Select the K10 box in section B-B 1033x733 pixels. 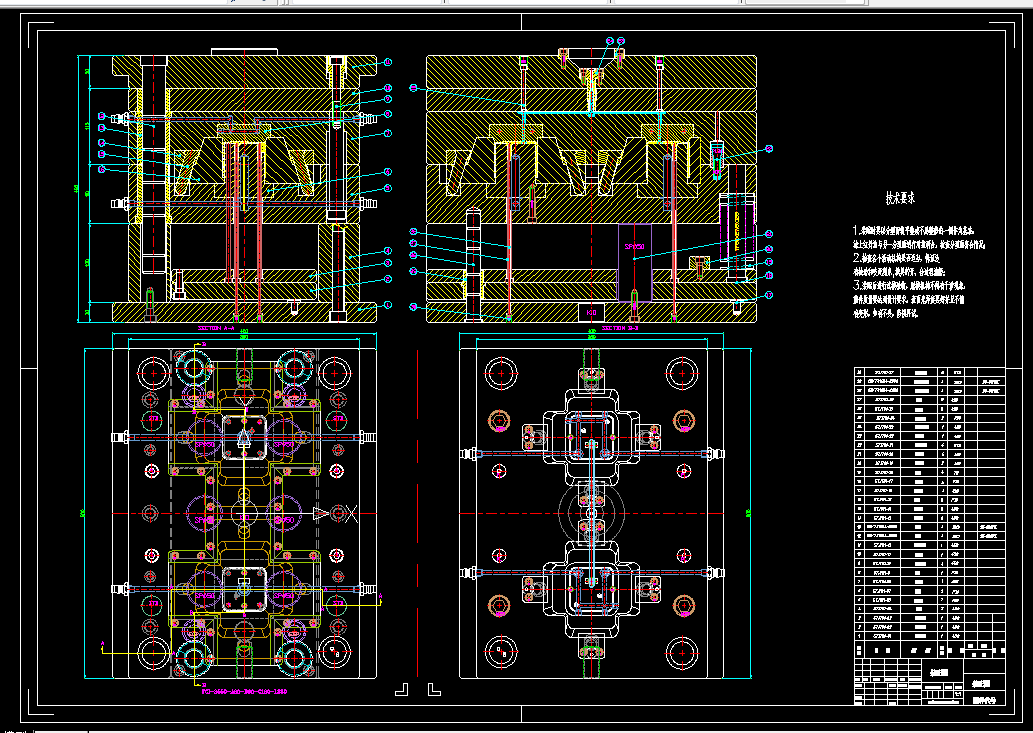coord(592,312)
